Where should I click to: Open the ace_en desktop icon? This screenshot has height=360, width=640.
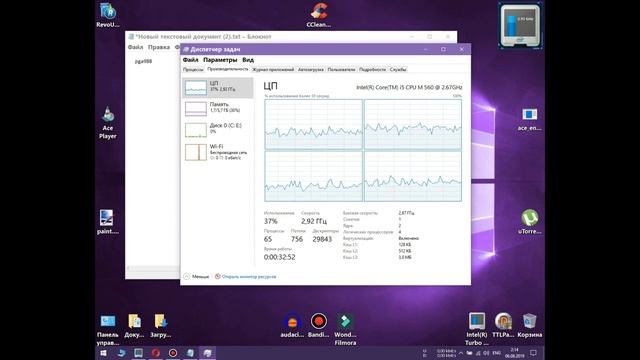click(x=529, y=119)
